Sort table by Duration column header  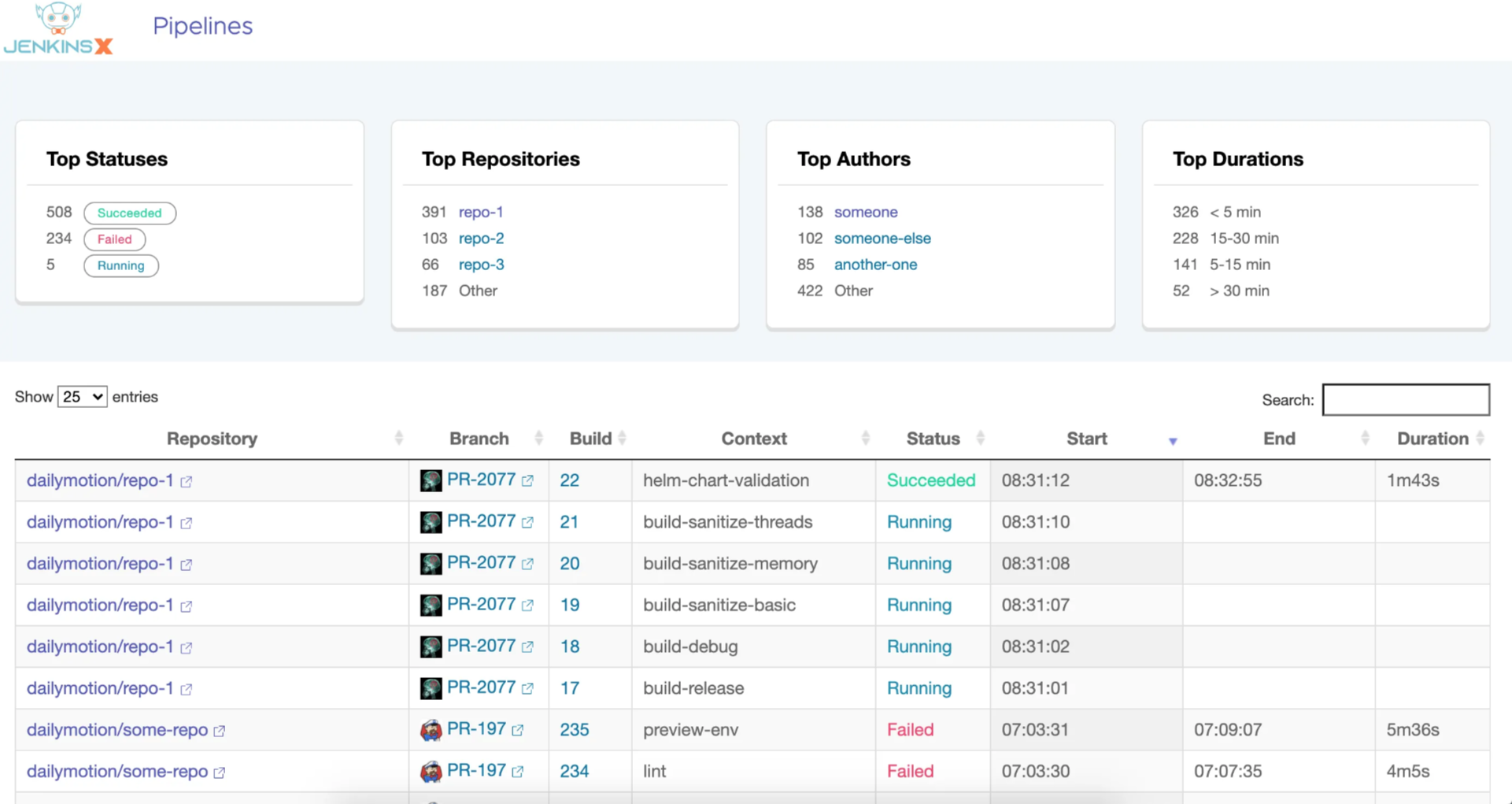click(x=1433, y=439)
